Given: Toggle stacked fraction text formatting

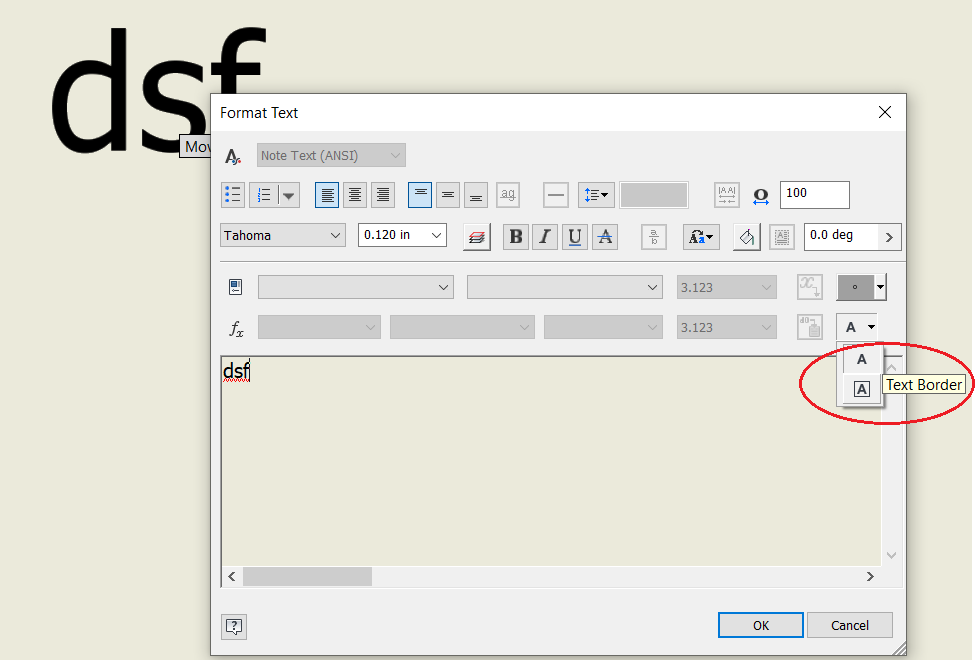Looking at the screenshot, I should (653, 237).
